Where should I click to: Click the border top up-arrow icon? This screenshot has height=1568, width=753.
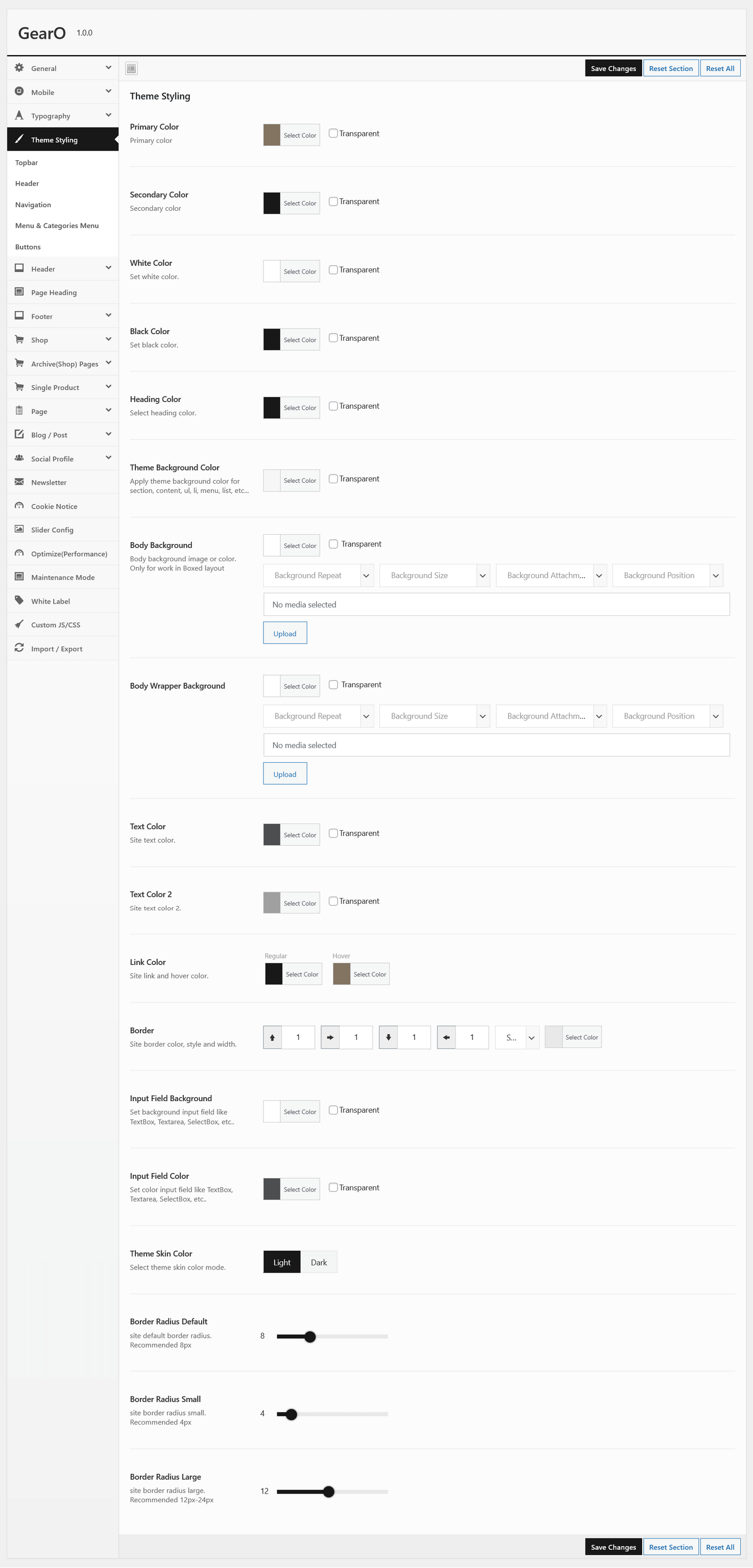[272, 1037]
